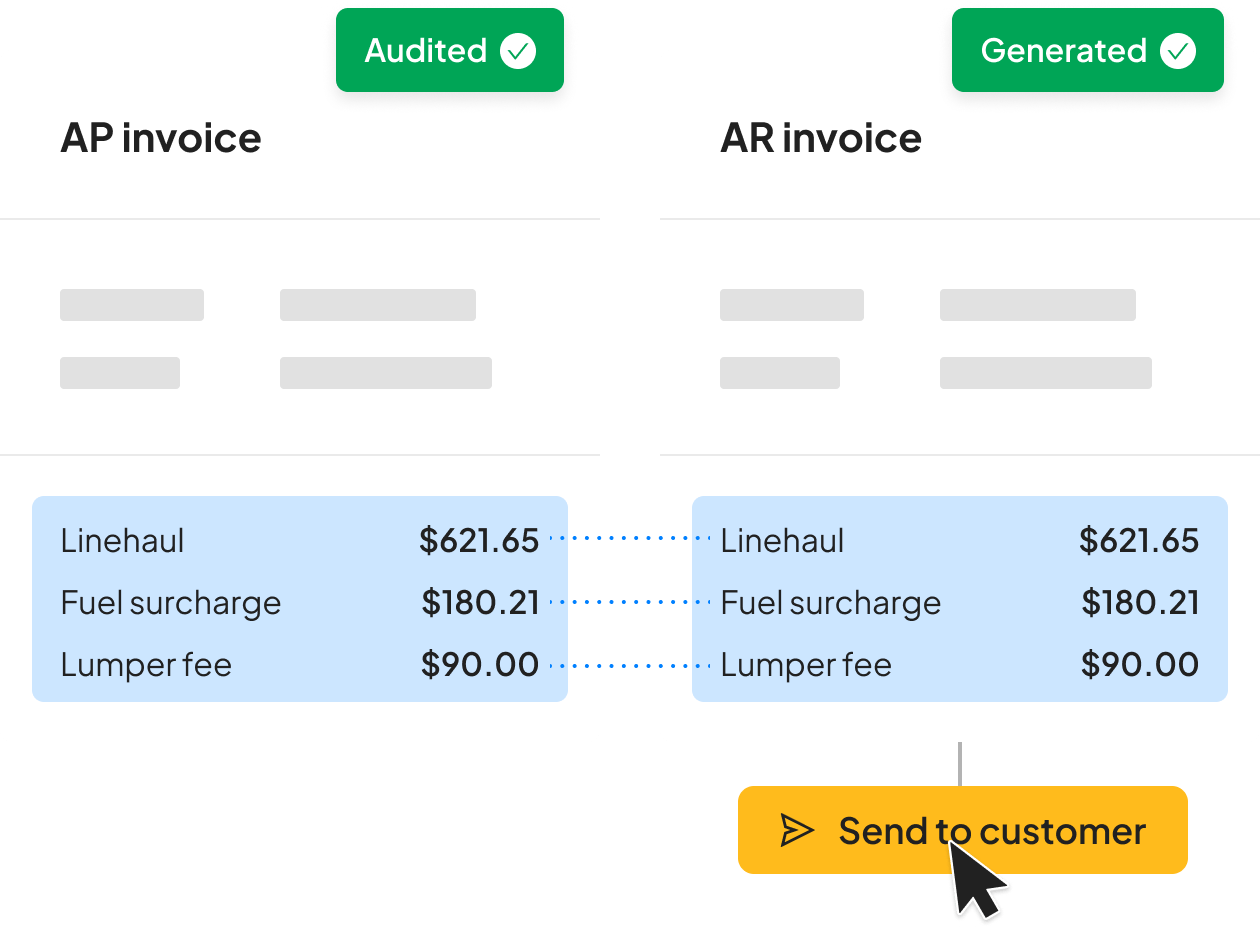Click the Generated badge checkmark icon
Image resolution: width=1260 pixels, height=928 pixels.
[x=1178, y=51]
